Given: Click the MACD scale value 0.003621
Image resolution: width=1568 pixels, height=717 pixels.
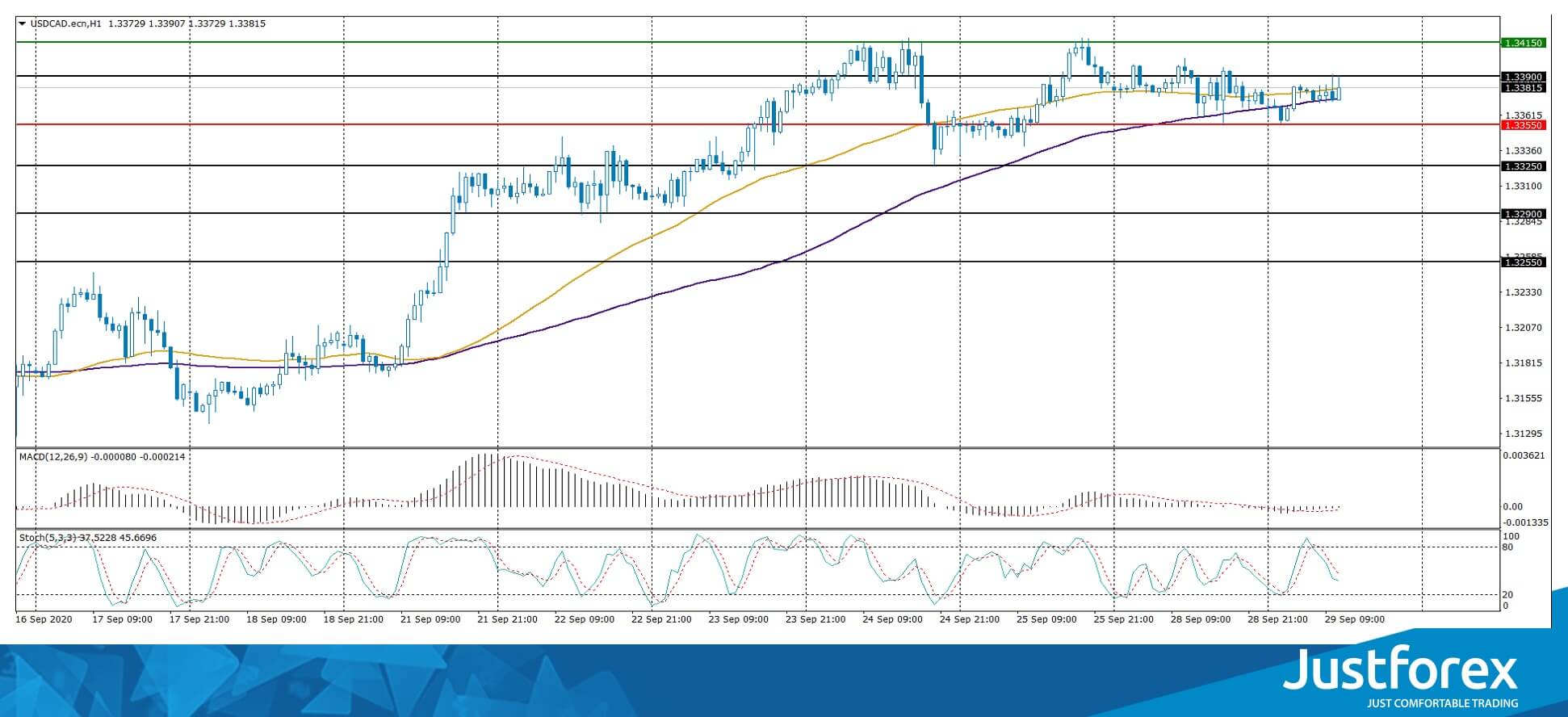Looking at the screenshot, I should click(1523, 455).
